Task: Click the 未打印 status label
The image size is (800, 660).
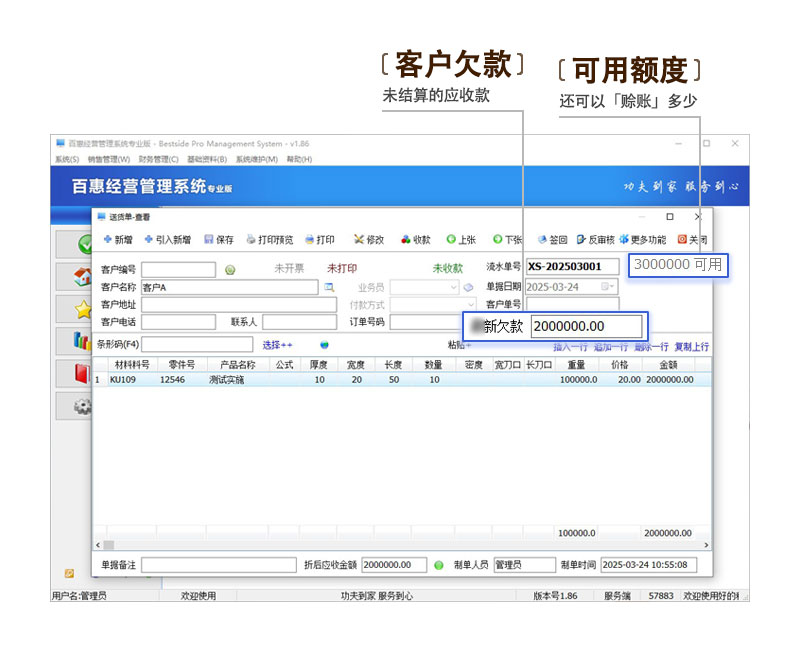Action: (342, 268)
